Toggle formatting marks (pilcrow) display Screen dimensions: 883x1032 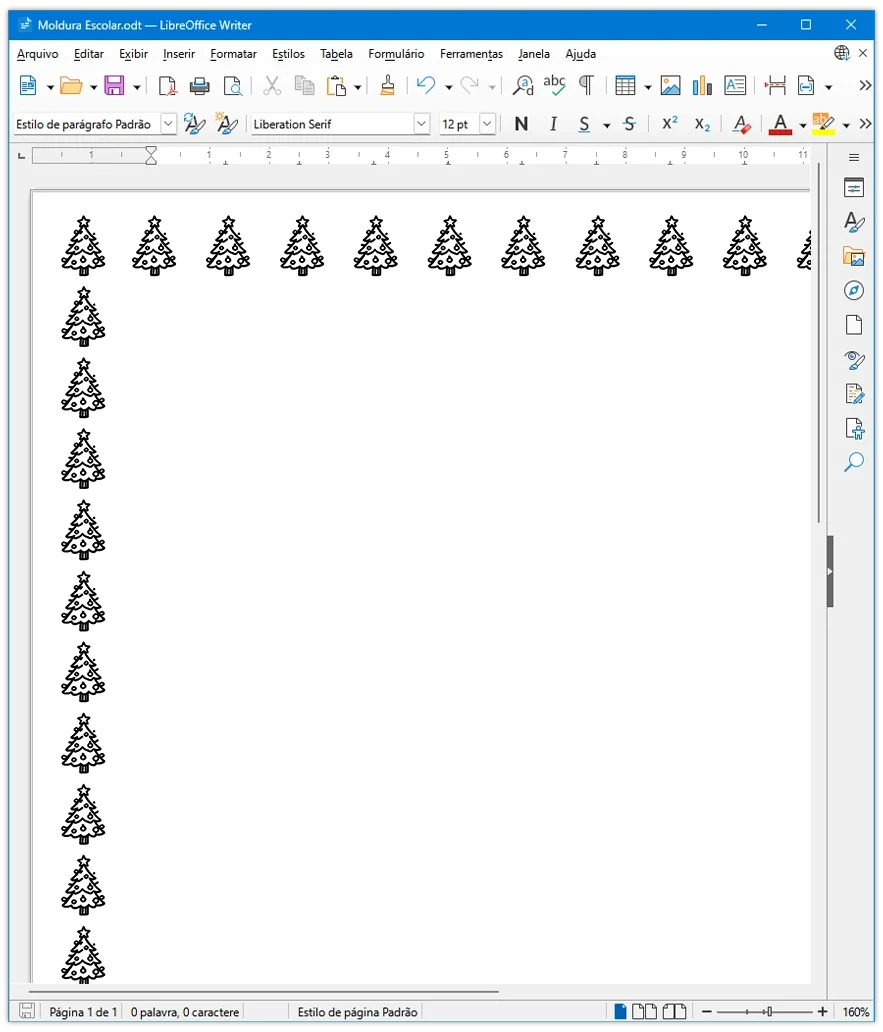pyautogui.click(x=586, y=86)
